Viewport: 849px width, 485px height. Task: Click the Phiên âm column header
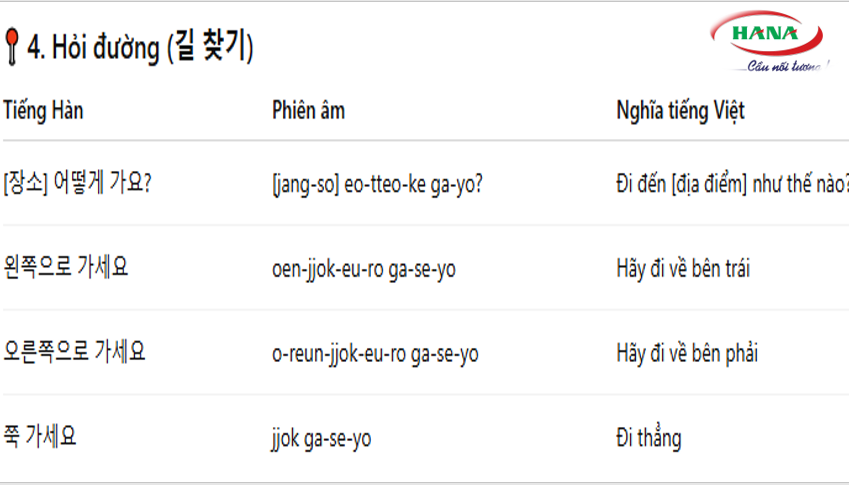tap(308, 110)
